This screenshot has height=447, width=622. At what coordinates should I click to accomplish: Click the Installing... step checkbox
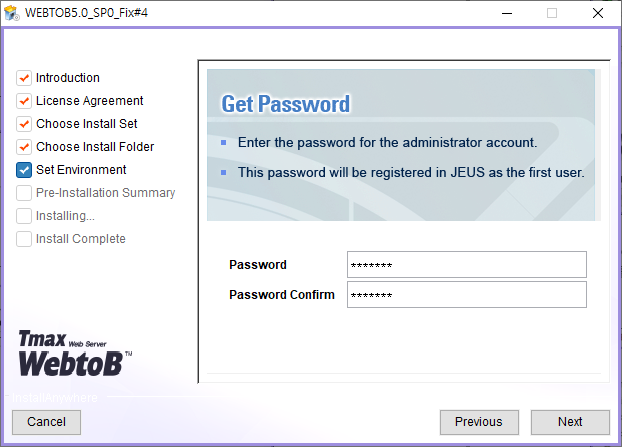(x=24, y=216)
